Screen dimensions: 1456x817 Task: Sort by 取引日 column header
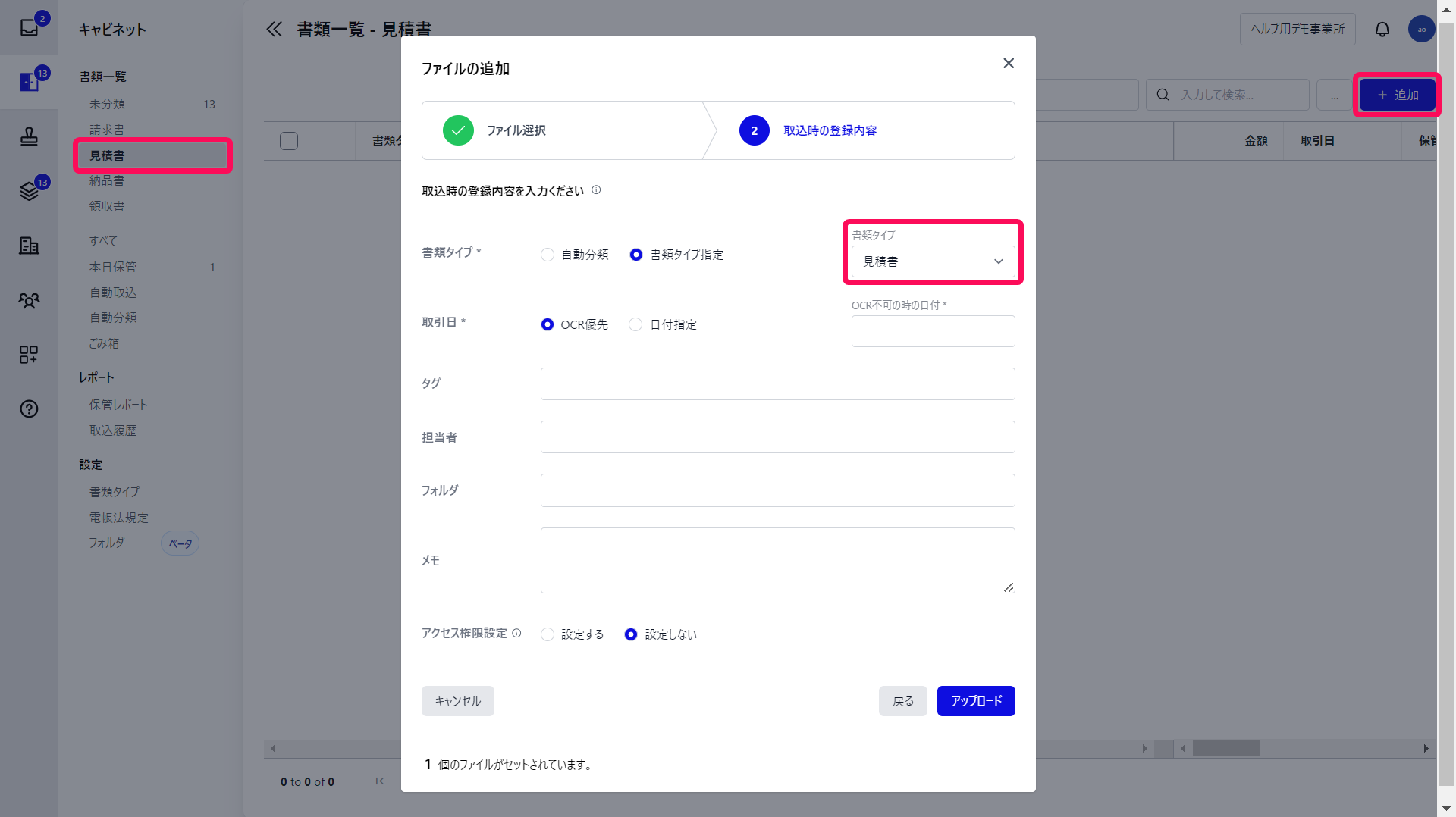(1317, 141)
